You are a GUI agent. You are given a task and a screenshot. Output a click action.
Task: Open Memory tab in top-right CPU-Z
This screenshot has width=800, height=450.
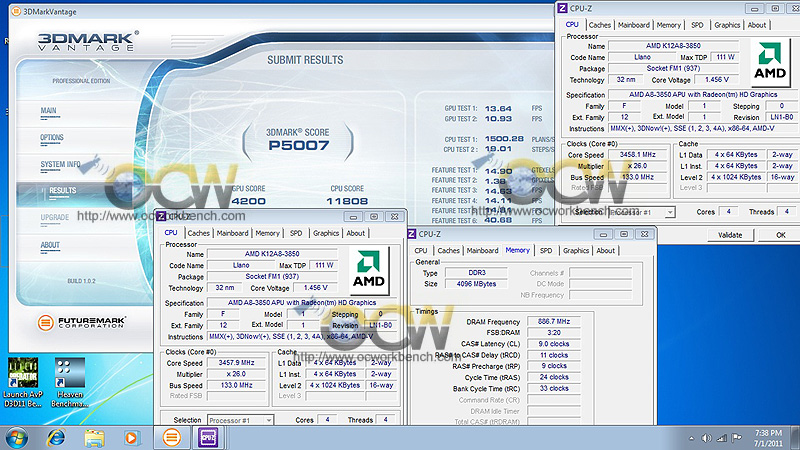point(668,25)
